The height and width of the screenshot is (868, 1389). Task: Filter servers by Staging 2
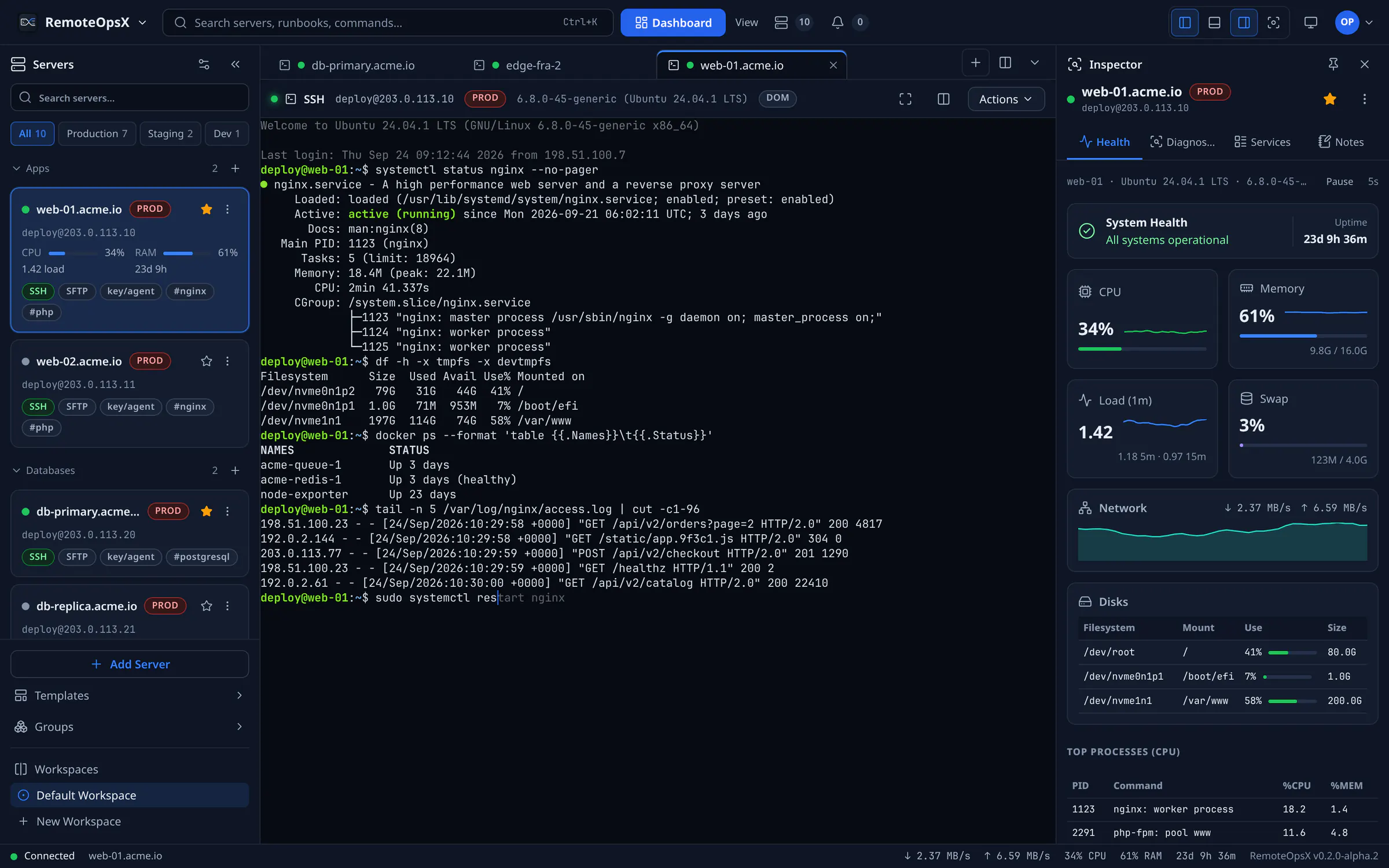coord(170,134)
